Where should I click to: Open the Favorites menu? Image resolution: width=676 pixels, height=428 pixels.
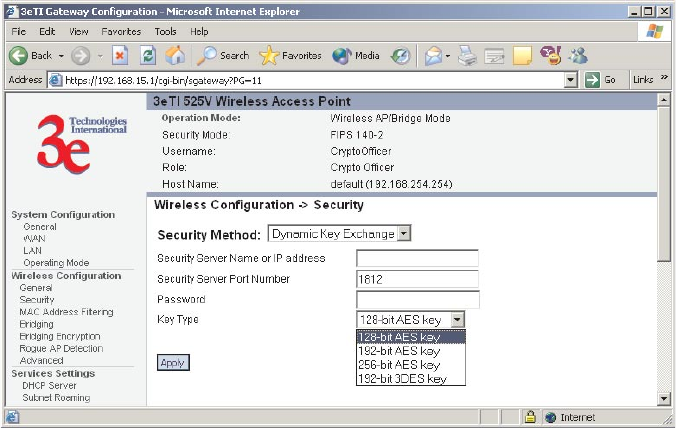tap(121, 31)
